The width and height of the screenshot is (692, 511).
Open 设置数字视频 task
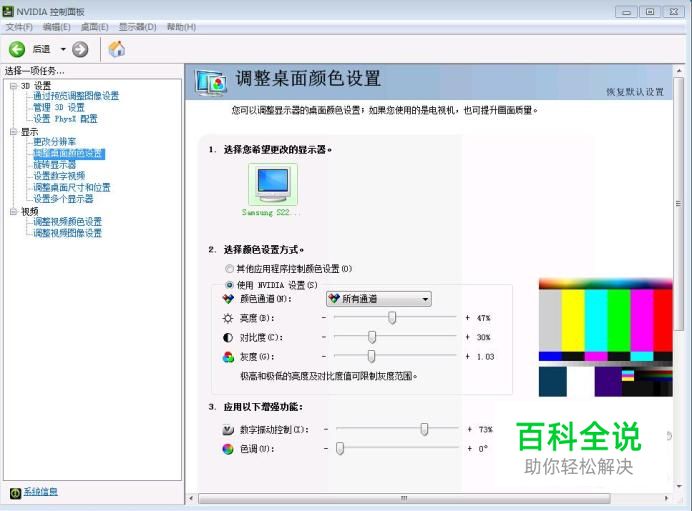(x=59, y=176)
